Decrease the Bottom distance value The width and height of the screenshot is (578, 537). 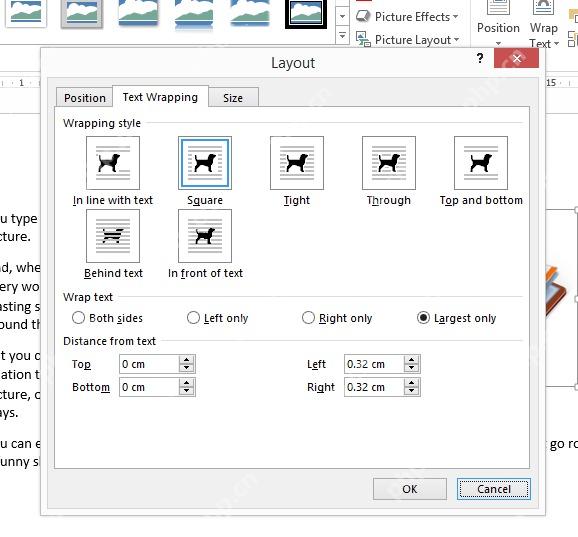pyautogui.click(x=187, y=391)
